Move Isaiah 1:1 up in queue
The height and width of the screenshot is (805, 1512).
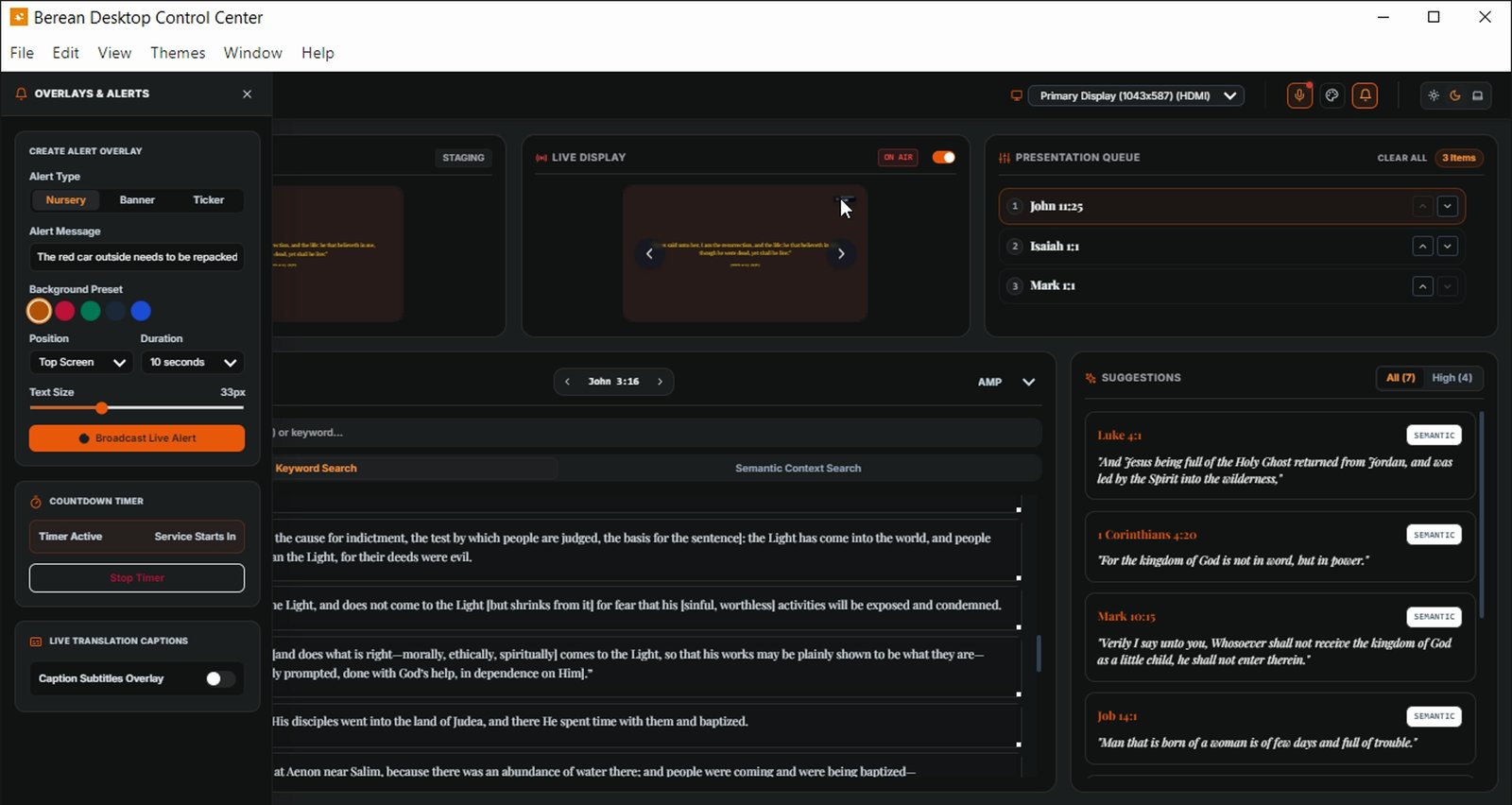click(x=1423, y=247)
